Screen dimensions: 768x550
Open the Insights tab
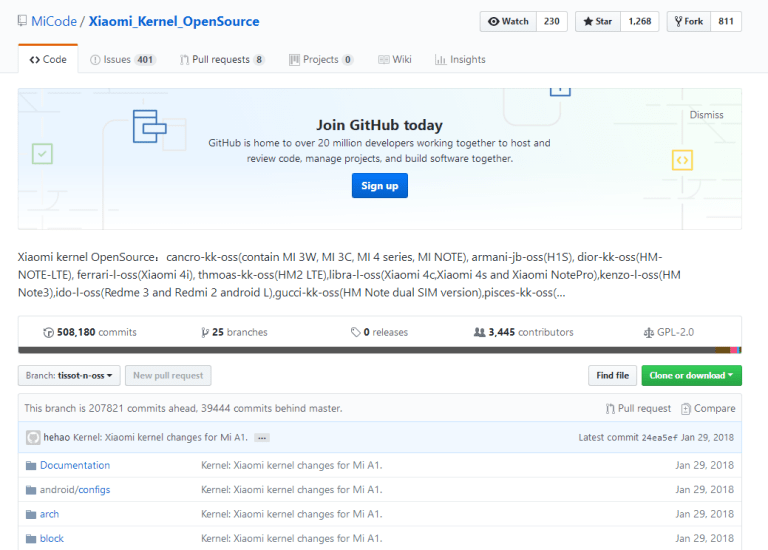point(460,60)
